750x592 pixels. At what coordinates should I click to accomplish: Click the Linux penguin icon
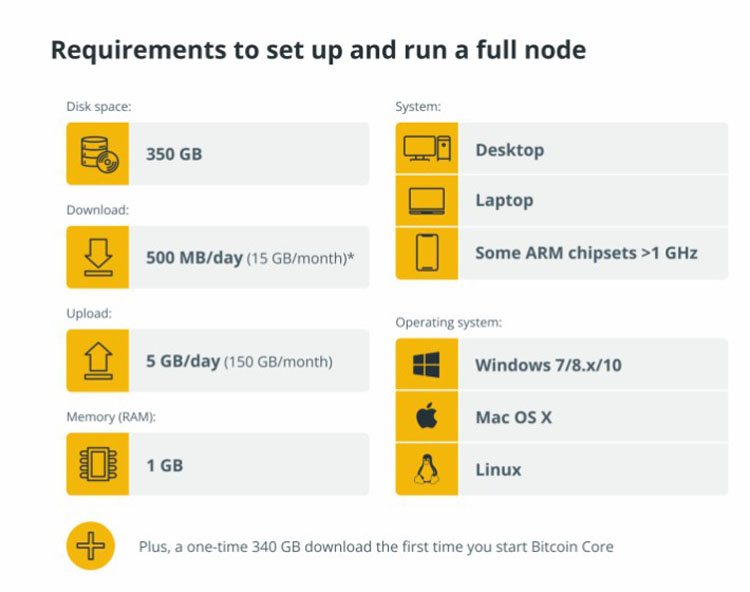coord(427,469)
